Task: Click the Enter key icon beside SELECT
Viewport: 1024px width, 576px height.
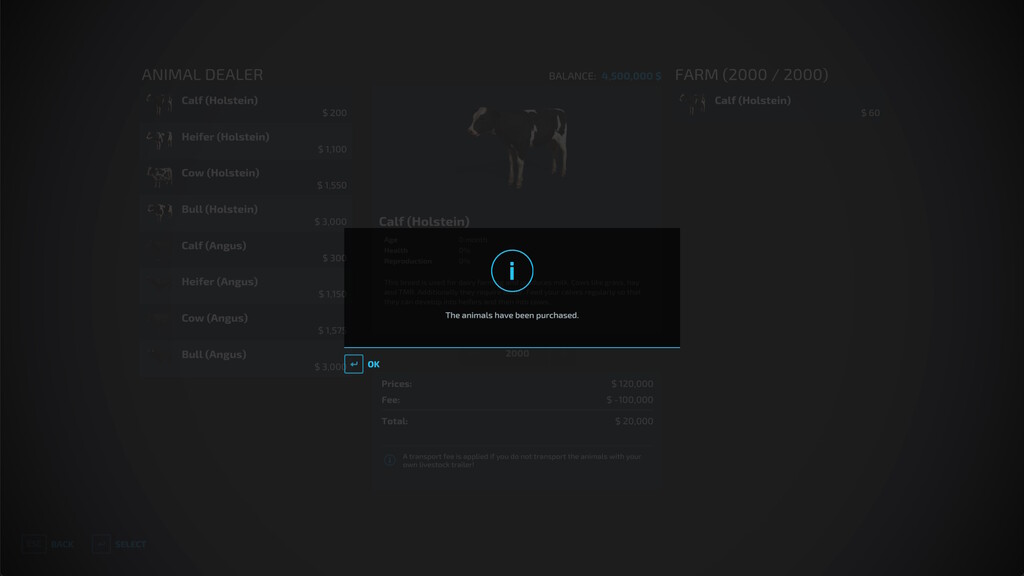Action: click(101, 544)
